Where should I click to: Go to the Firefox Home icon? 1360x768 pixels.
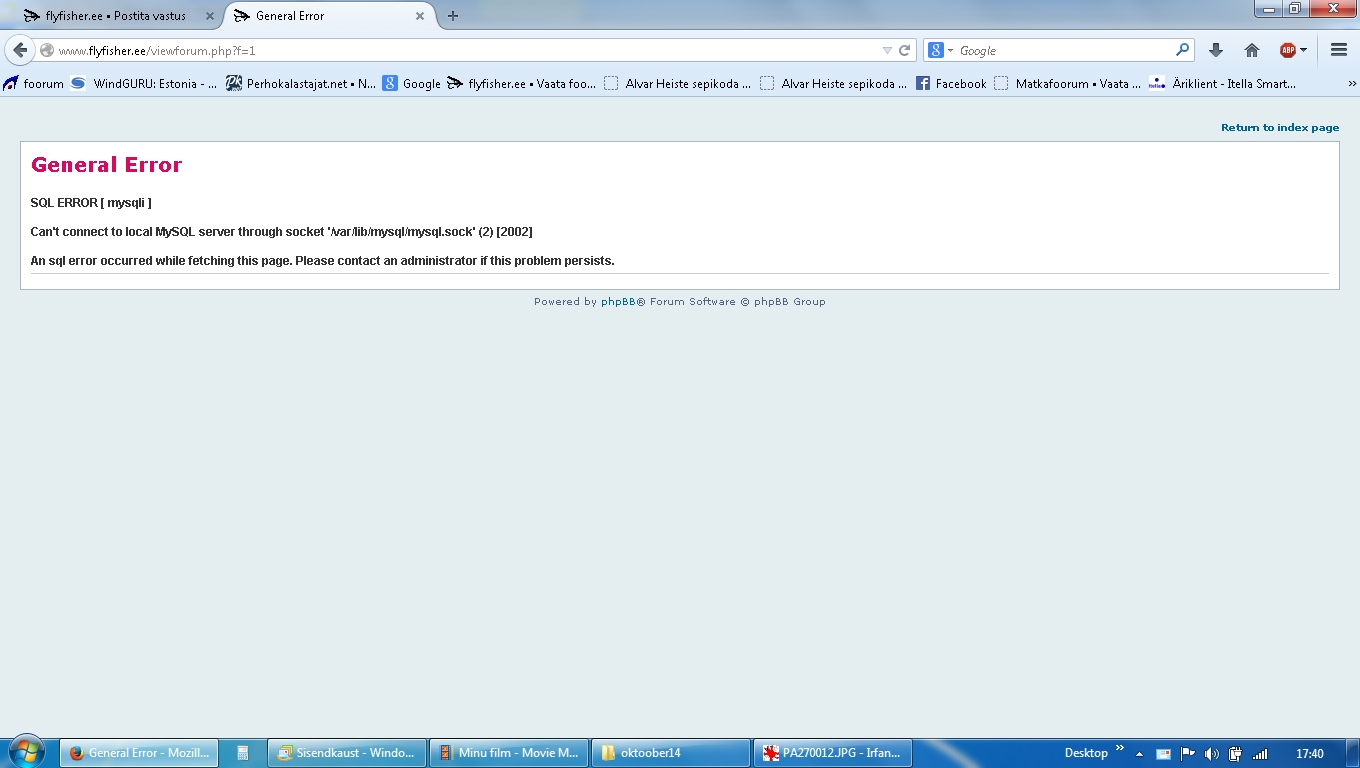click(x=1251, y=50)
